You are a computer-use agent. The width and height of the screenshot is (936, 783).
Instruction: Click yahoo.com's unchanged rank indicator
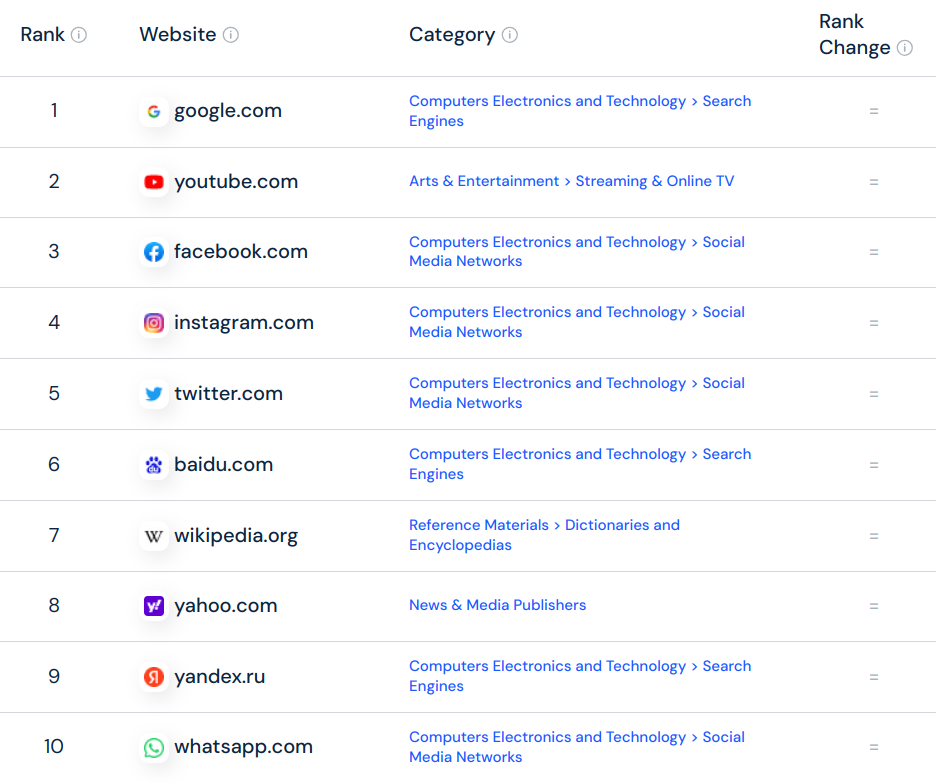(x=874, y=606)
